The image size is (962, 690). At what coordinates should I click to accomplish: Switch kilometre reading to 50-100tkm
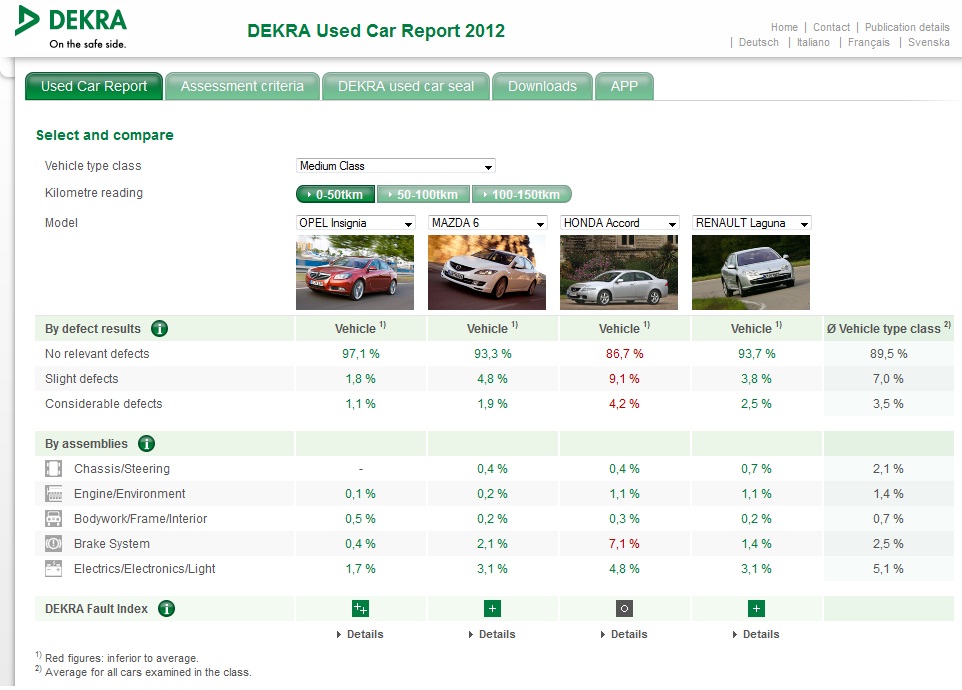(x=423, y=194)
